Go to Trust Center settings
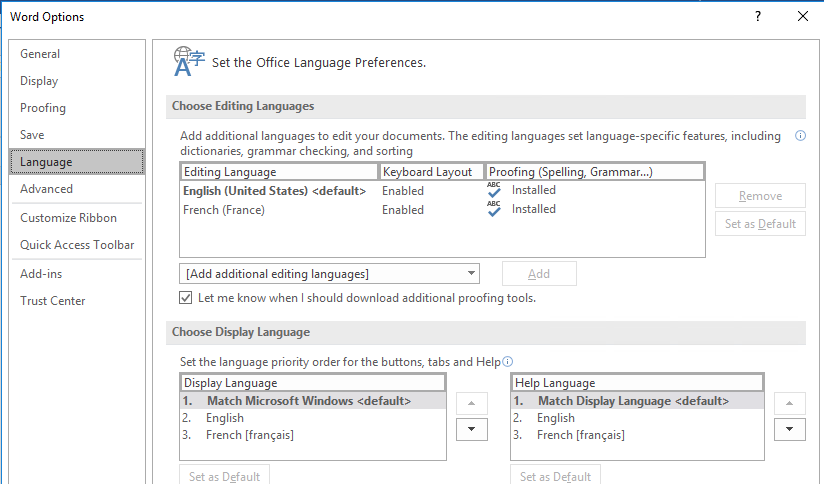Screen dimensions: 824x484 53,301
